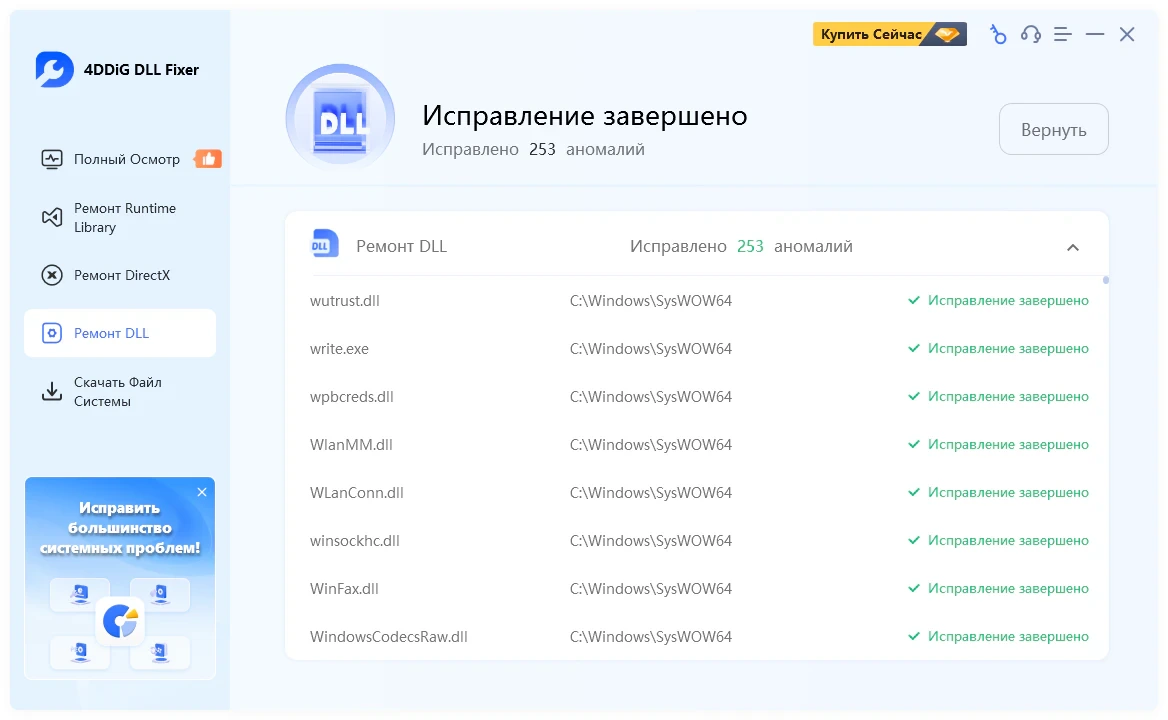
Task: Open the Полный Осмотр monitor icon
Action: point(52,159)
